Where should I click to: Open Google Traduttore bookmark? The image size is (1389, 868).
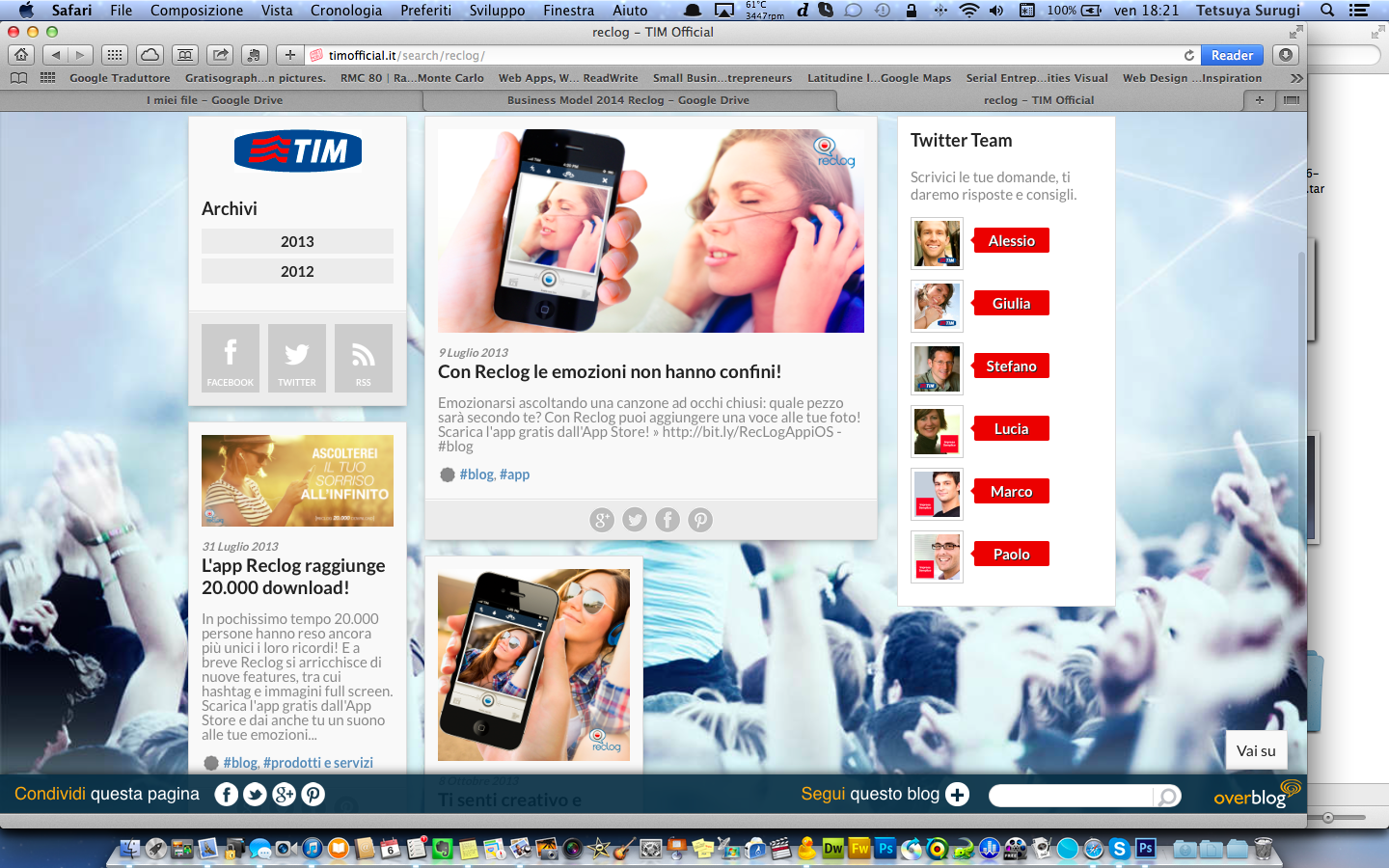[120, 78]
